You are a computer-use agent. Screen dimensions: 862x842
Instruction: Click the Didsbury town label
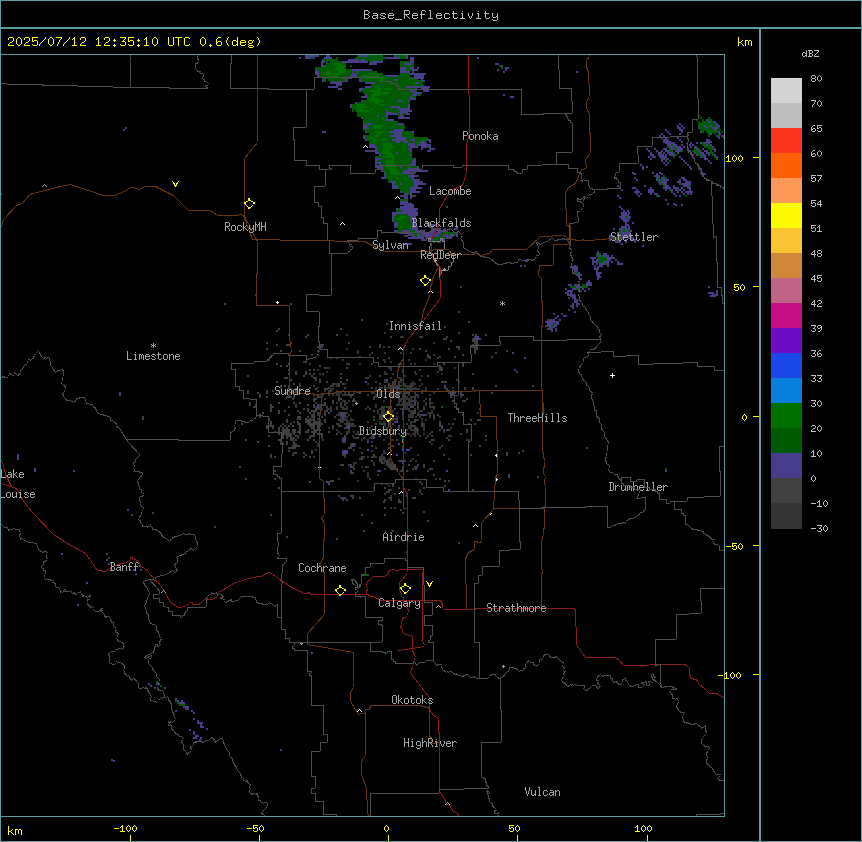pos(383,431)
